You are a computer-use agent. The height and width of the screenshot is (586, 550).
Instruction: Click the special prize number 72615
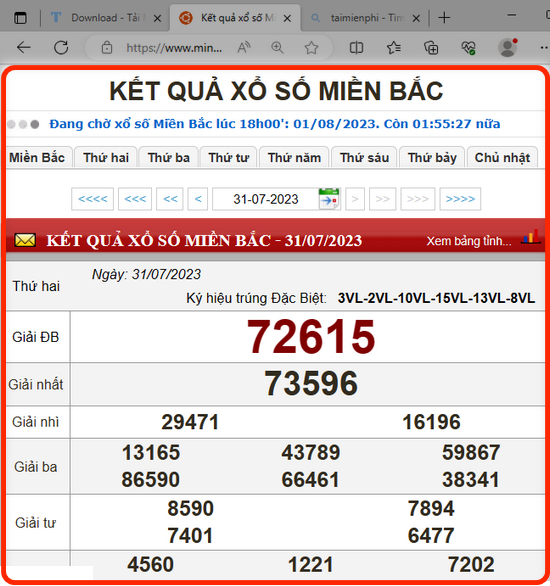[x=311, y=337]
